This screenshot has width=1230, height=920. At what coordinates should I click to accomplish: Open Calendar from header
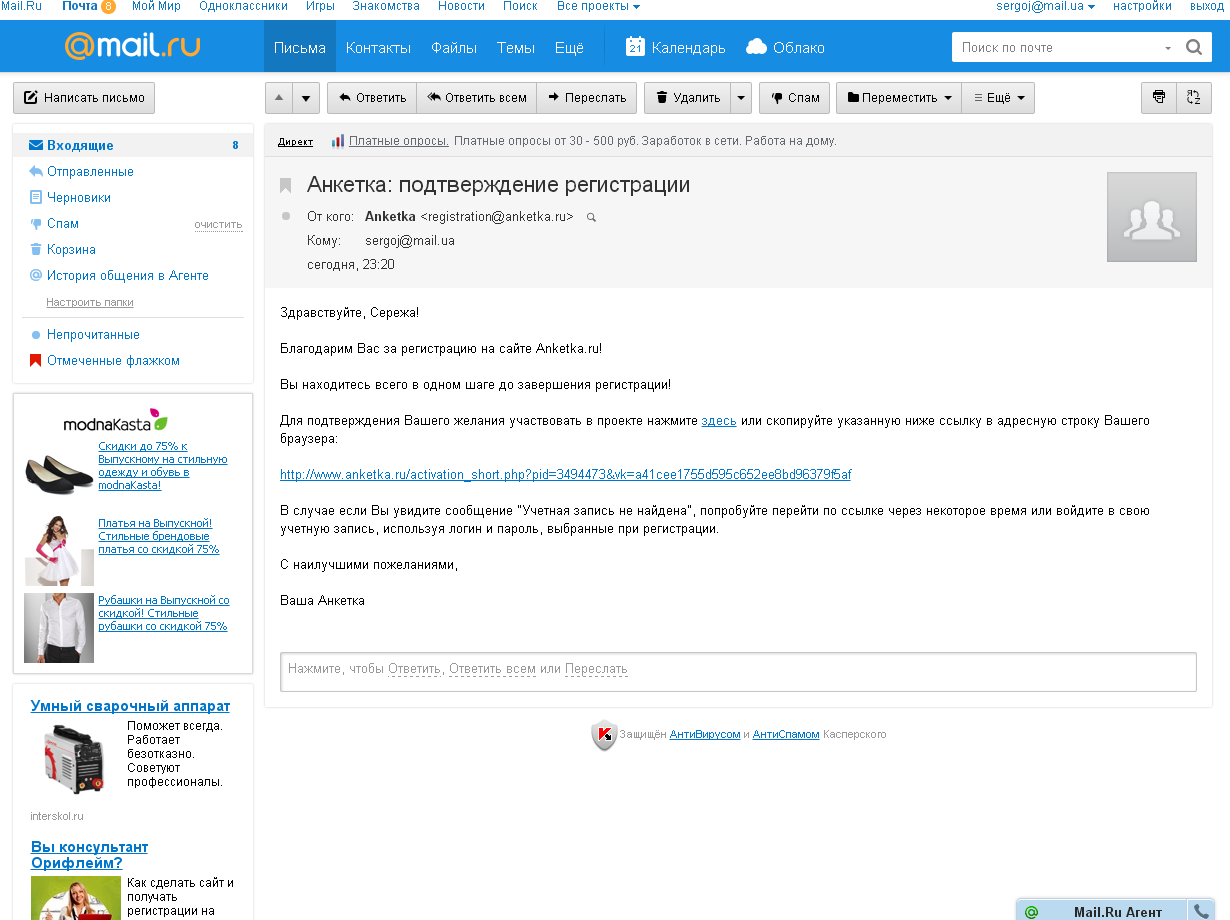(675, 47)
